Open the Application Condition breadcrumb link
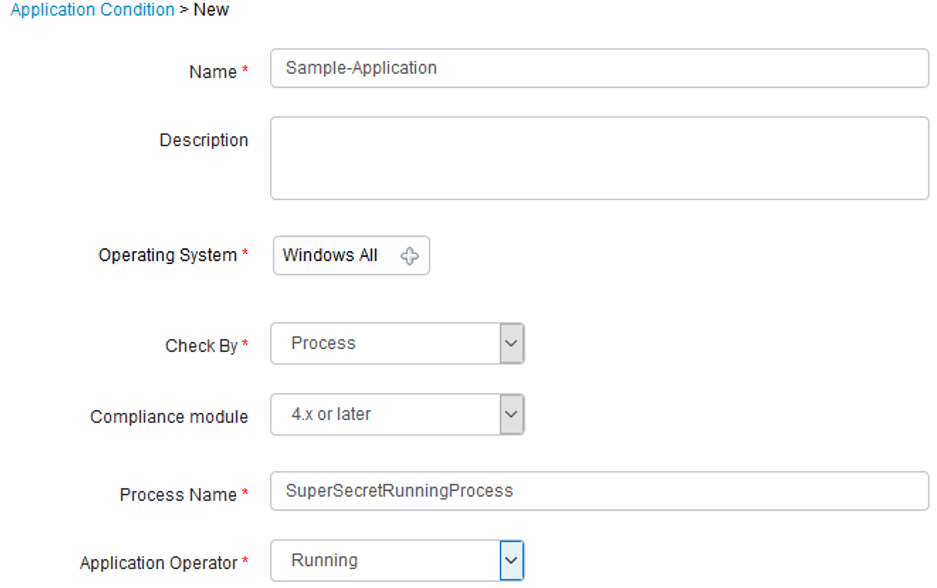This screenshot has height=588, width=937. click(x=92, y=10)
